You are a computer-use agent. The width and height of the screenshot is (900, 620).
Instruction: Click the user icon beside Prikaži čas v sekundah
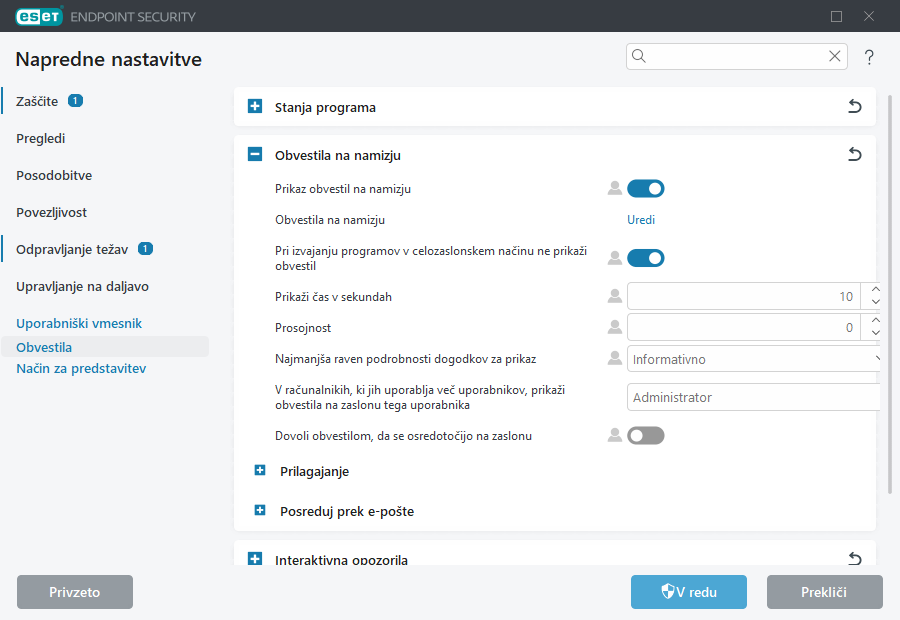pyautogui.click(x=614, y=296)
